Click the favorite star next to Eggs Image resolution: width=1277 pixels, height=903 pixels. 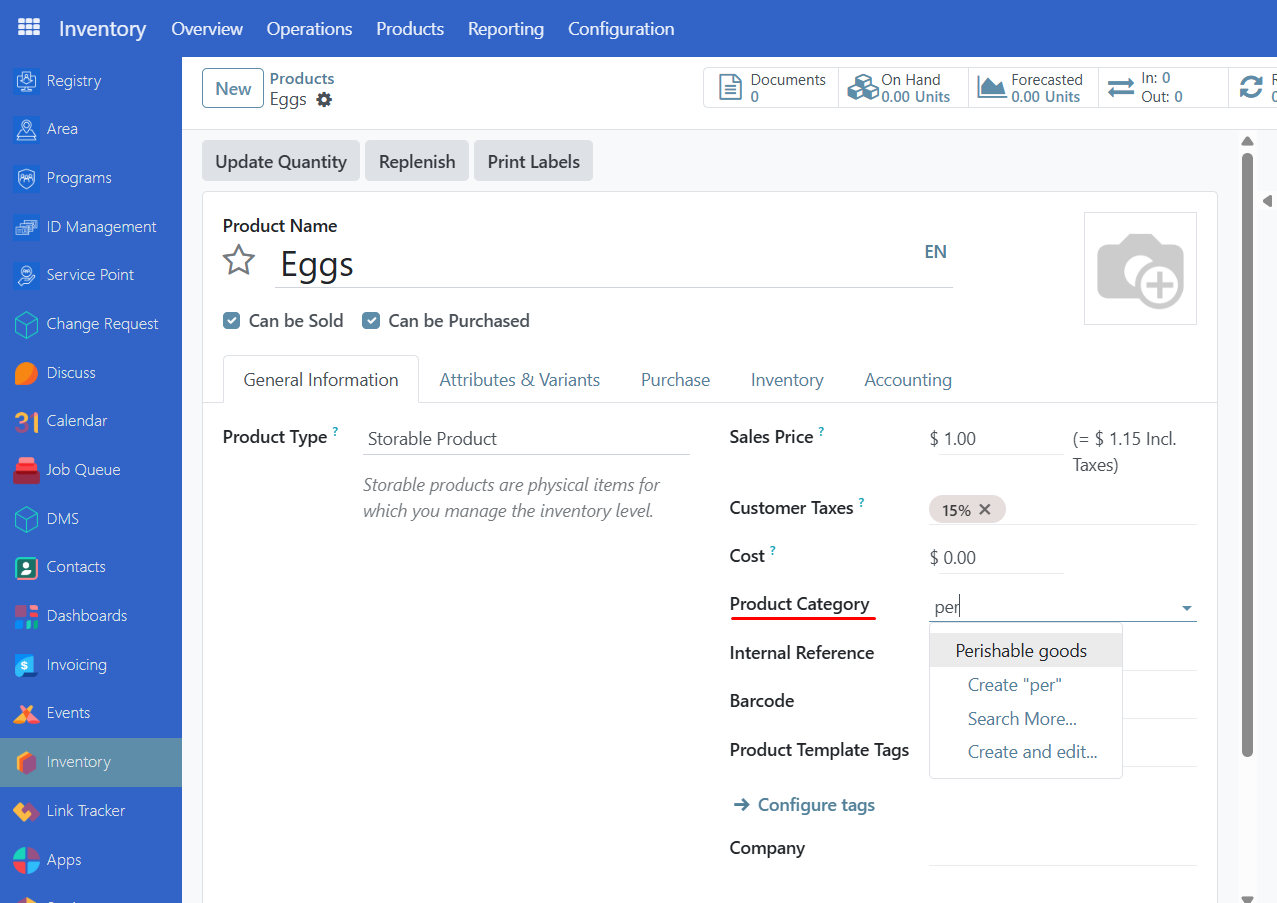(238, 261)
